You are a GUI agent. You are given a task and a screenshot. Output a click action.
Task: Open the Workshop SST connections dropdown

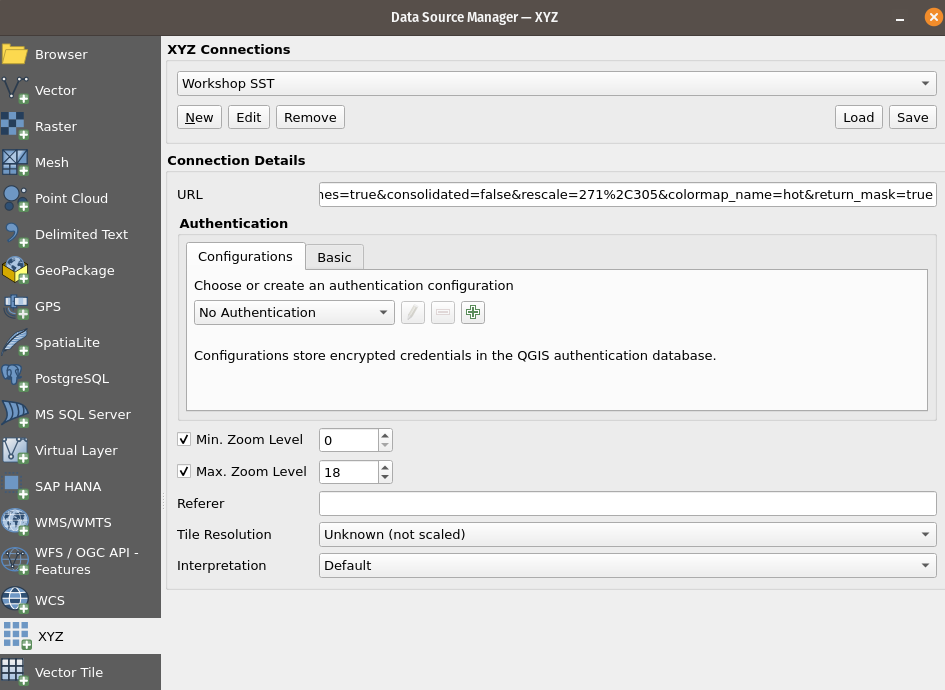pyautogui.click(x=556, y=83)
